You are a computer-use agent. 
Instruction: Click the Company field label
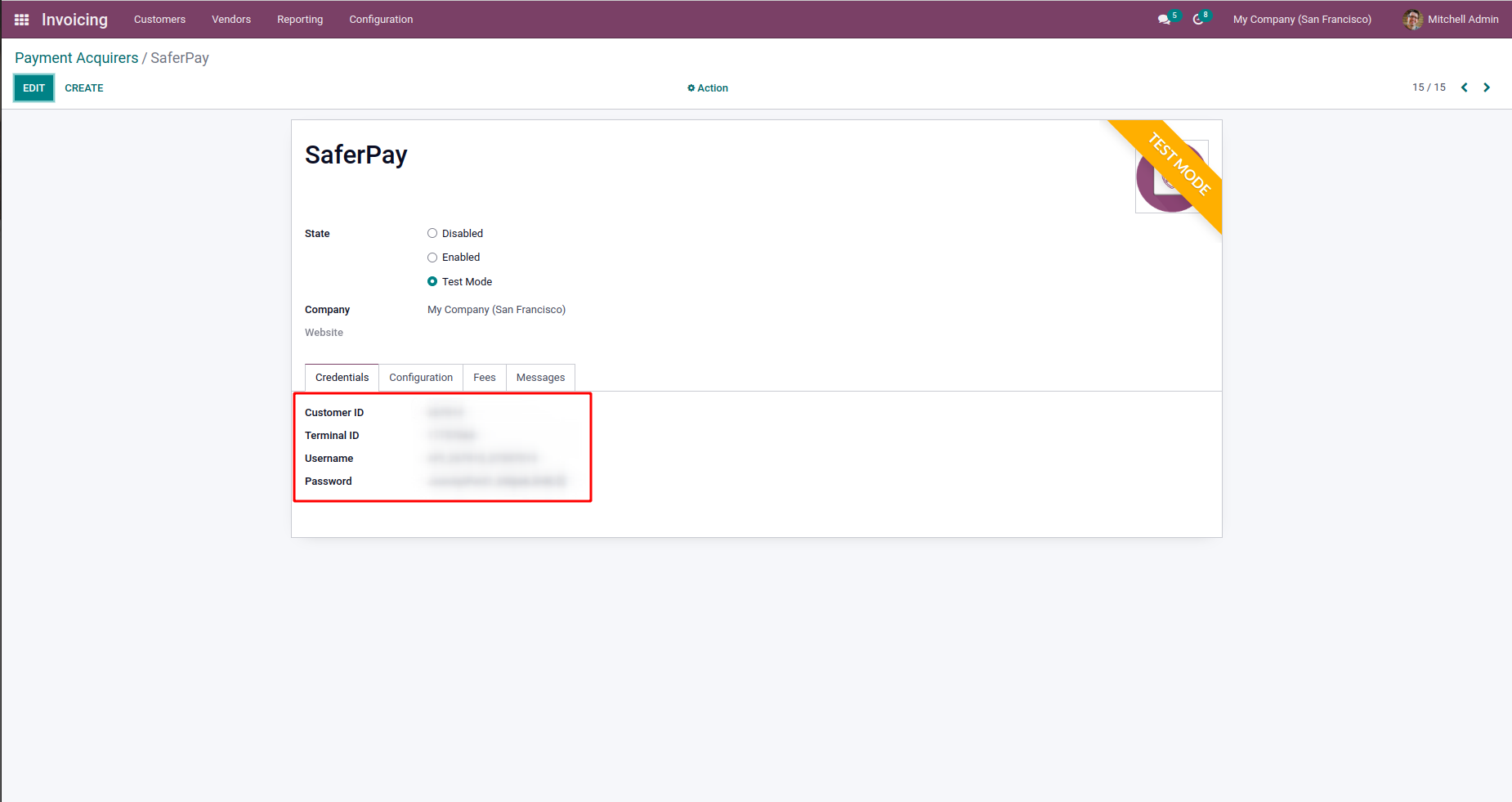coord(327,310)
